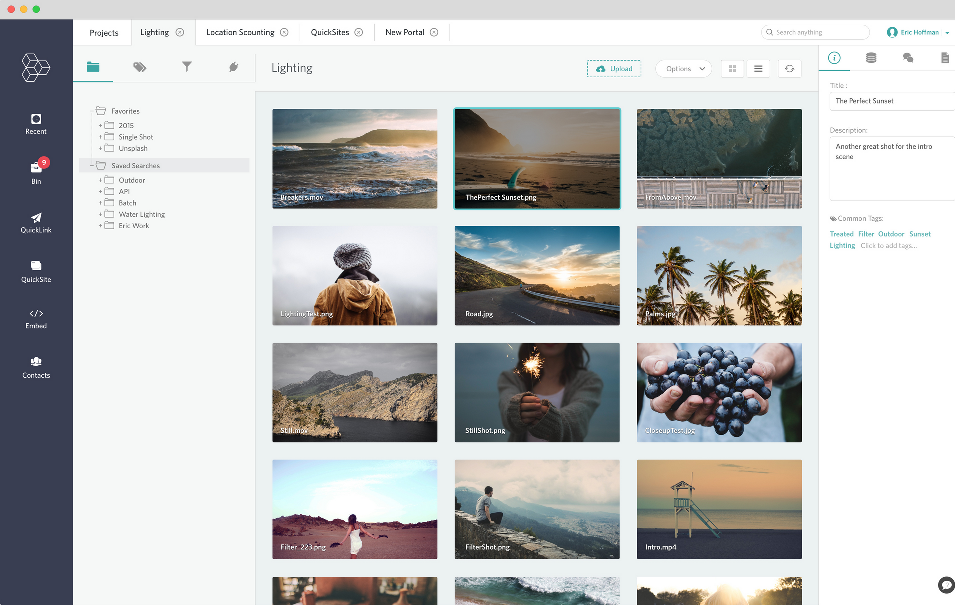Collapse the Saved Searches node

92,166
